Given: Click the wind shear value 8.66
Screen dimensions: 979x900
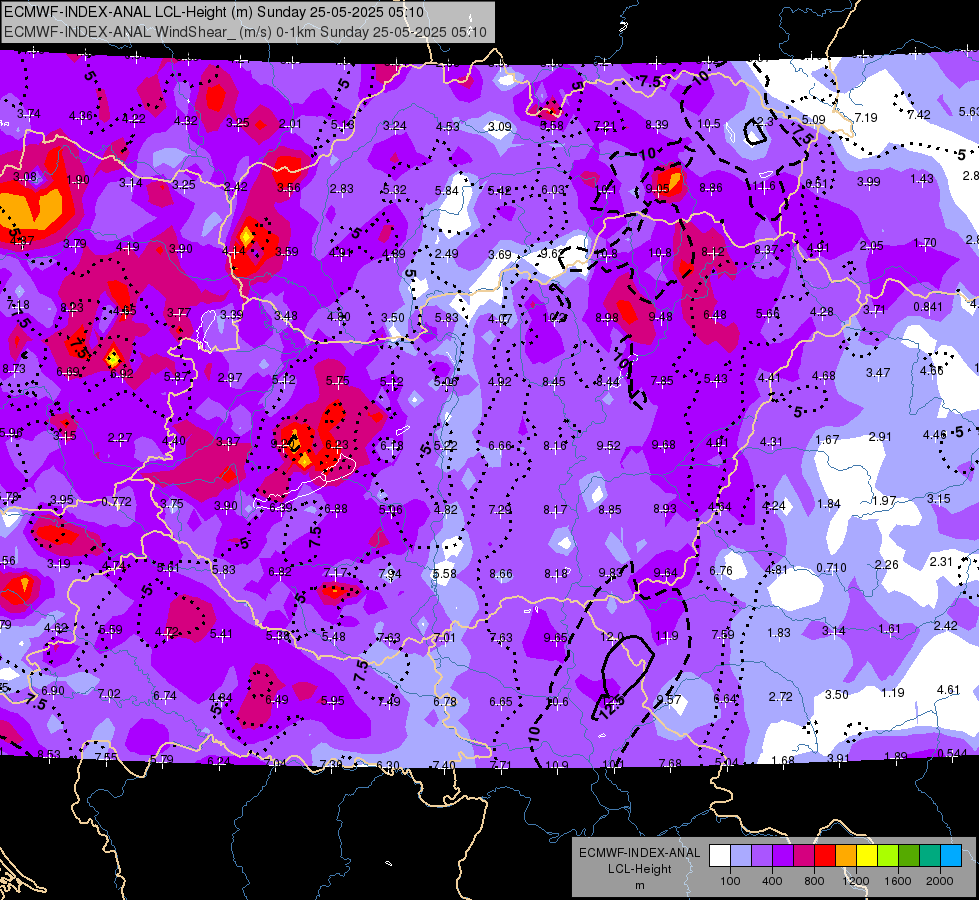Looking at the screenshot, I should (501, 573).
